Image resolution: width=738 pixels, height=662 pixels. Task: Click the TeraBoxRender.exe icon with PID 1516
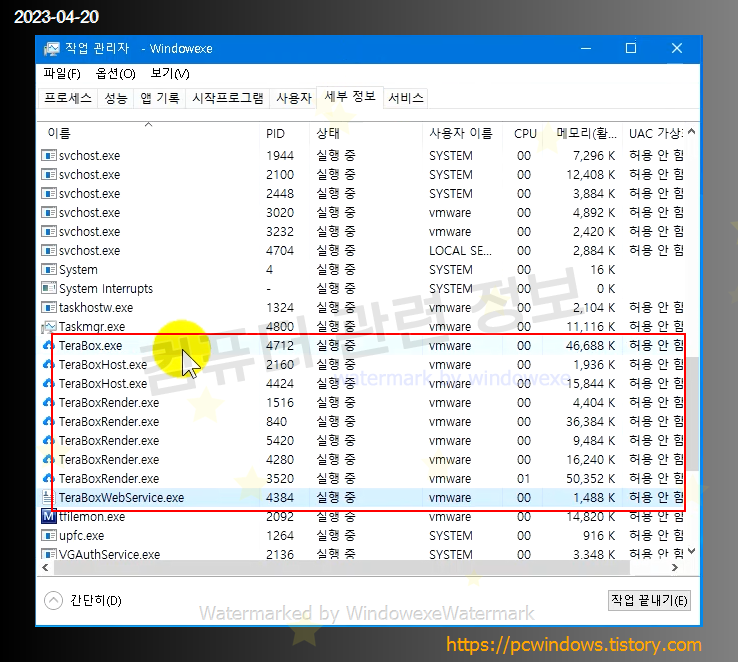48,402
